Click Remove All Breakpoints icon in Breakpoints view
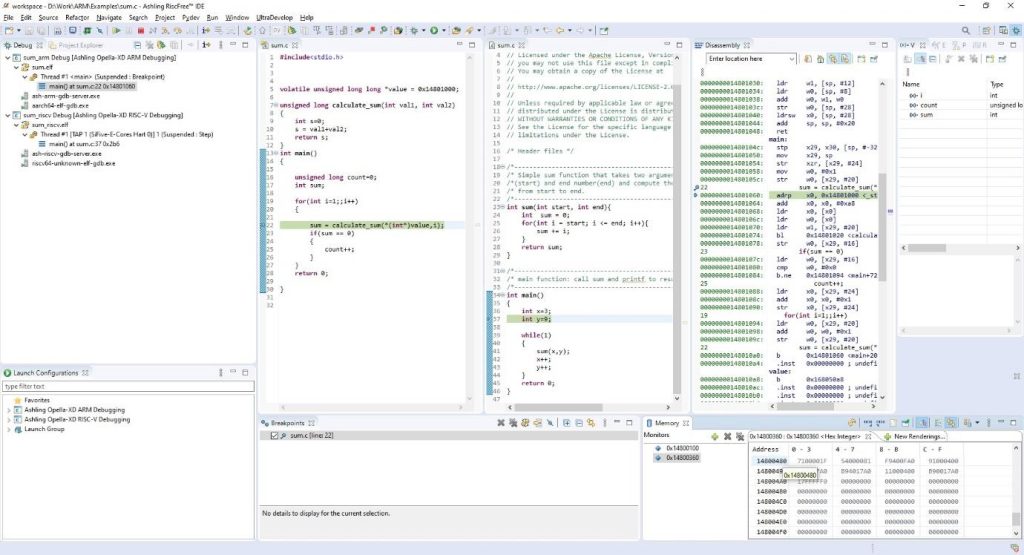The width and height of the screenshot is (1024, 555). point(513,423)
